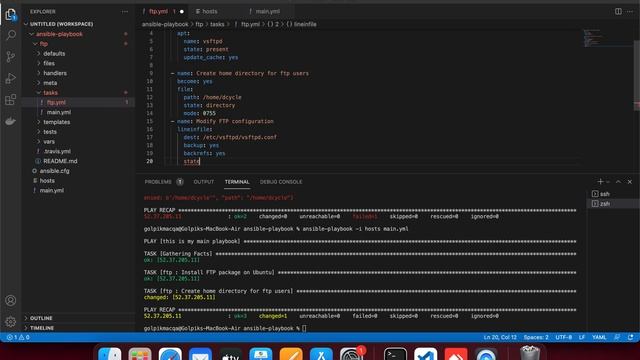Click Spaces: 2 indentation setting

coord(536,337)
